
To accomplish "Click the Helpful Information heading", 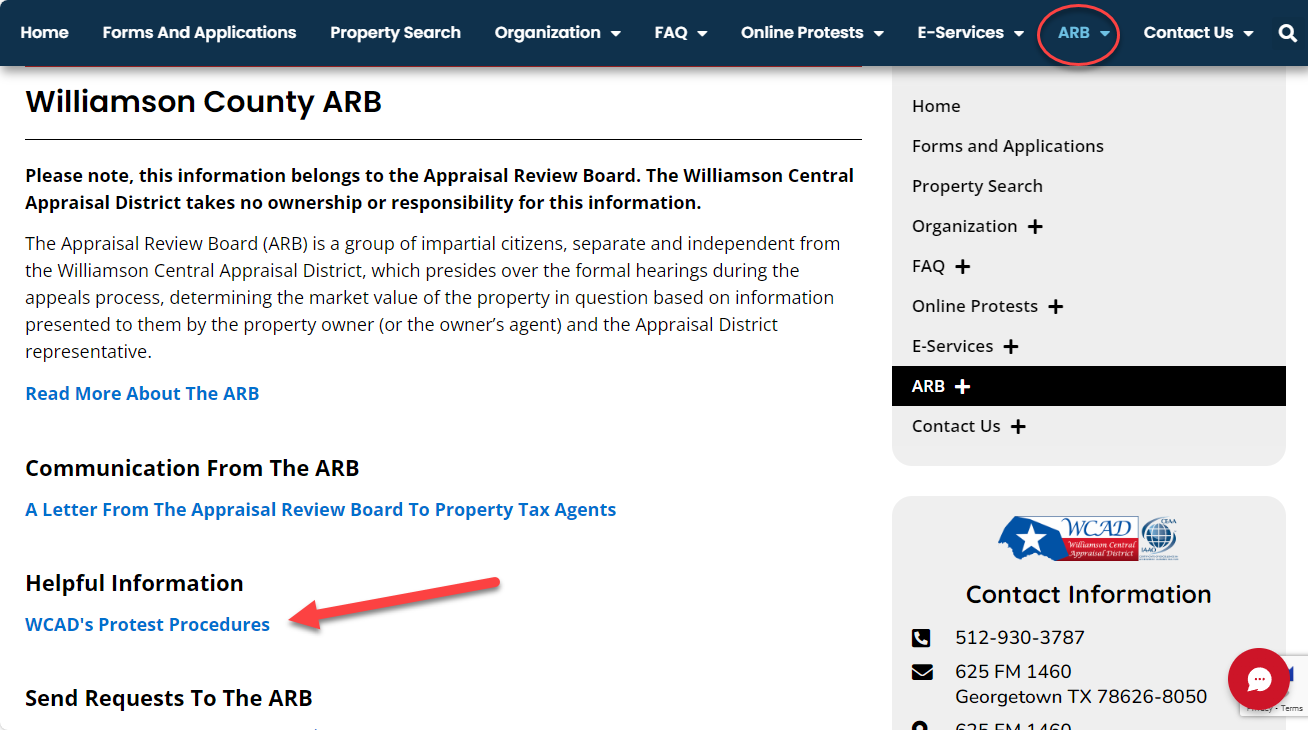I will (x=134, y=583).
